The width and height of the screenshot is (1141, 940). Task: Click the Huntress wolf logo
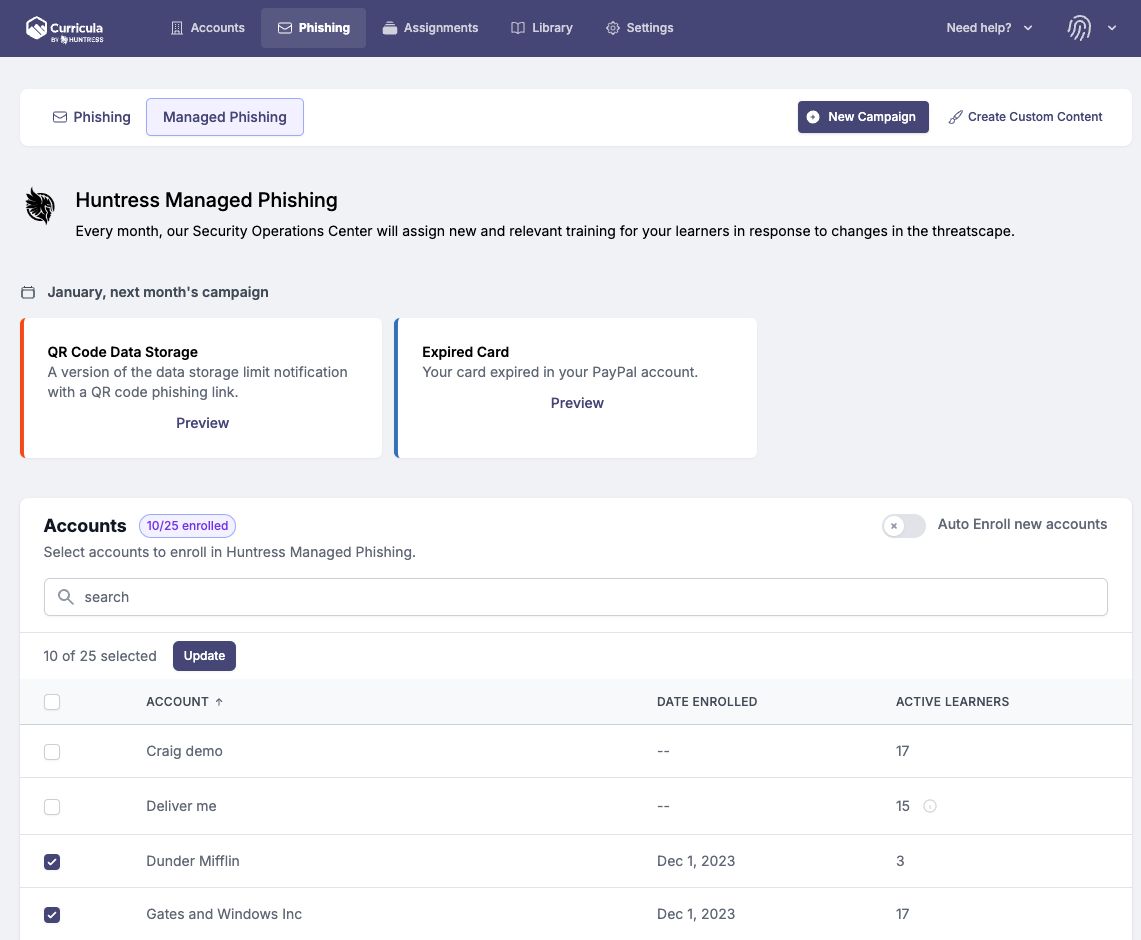point(40,206)
